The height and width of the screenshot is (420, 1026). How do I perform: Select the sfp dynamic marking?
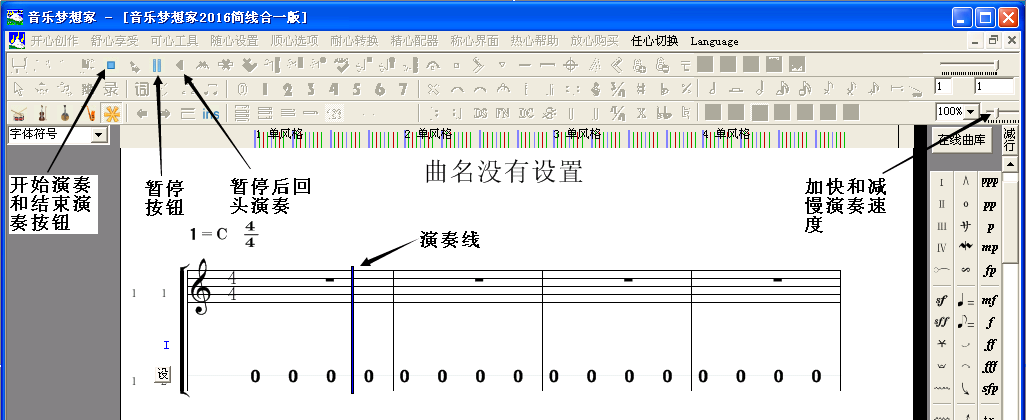989,388
